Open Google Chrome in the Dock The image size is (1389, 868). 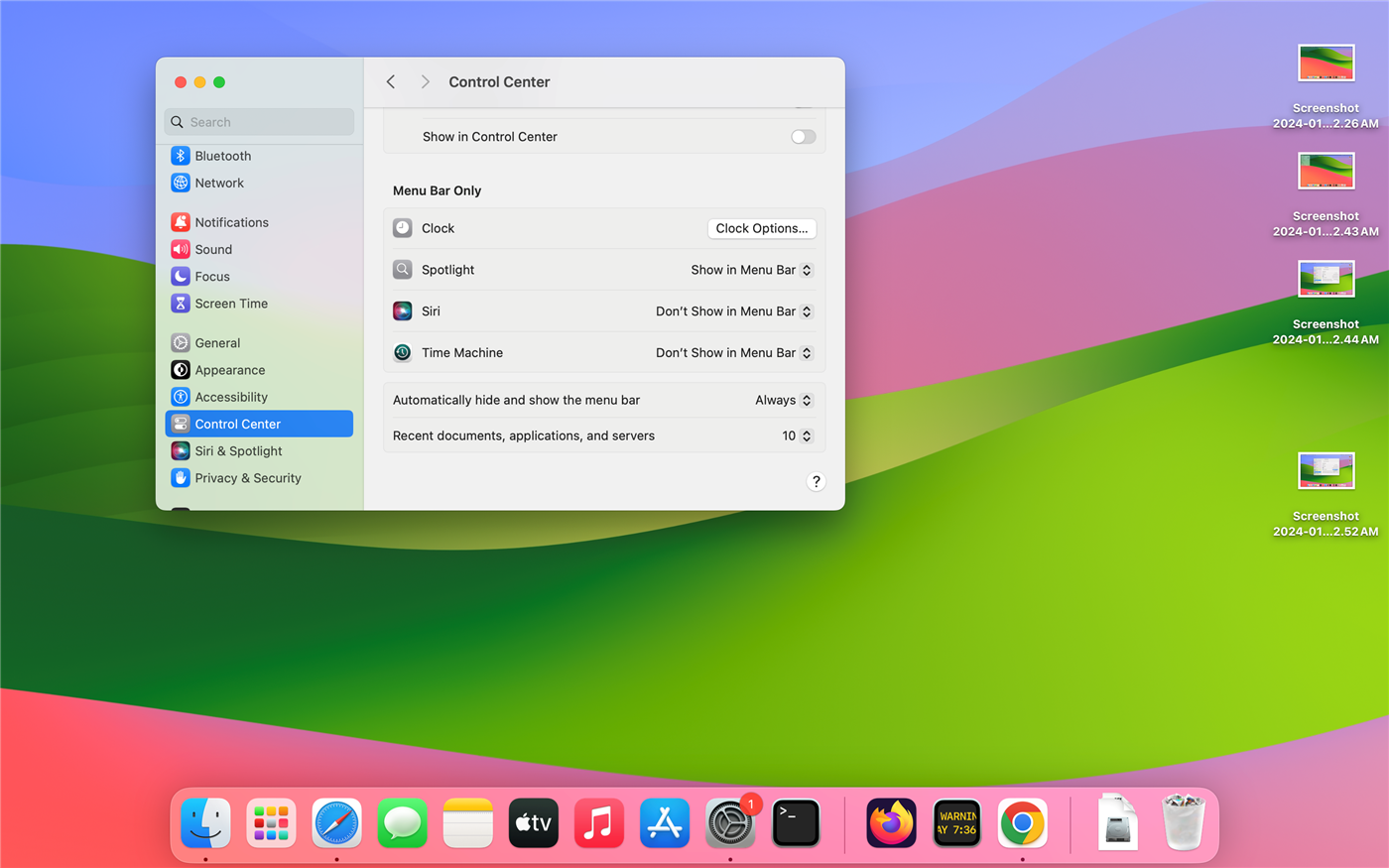pyautogui.click(x=1022, y=823)
